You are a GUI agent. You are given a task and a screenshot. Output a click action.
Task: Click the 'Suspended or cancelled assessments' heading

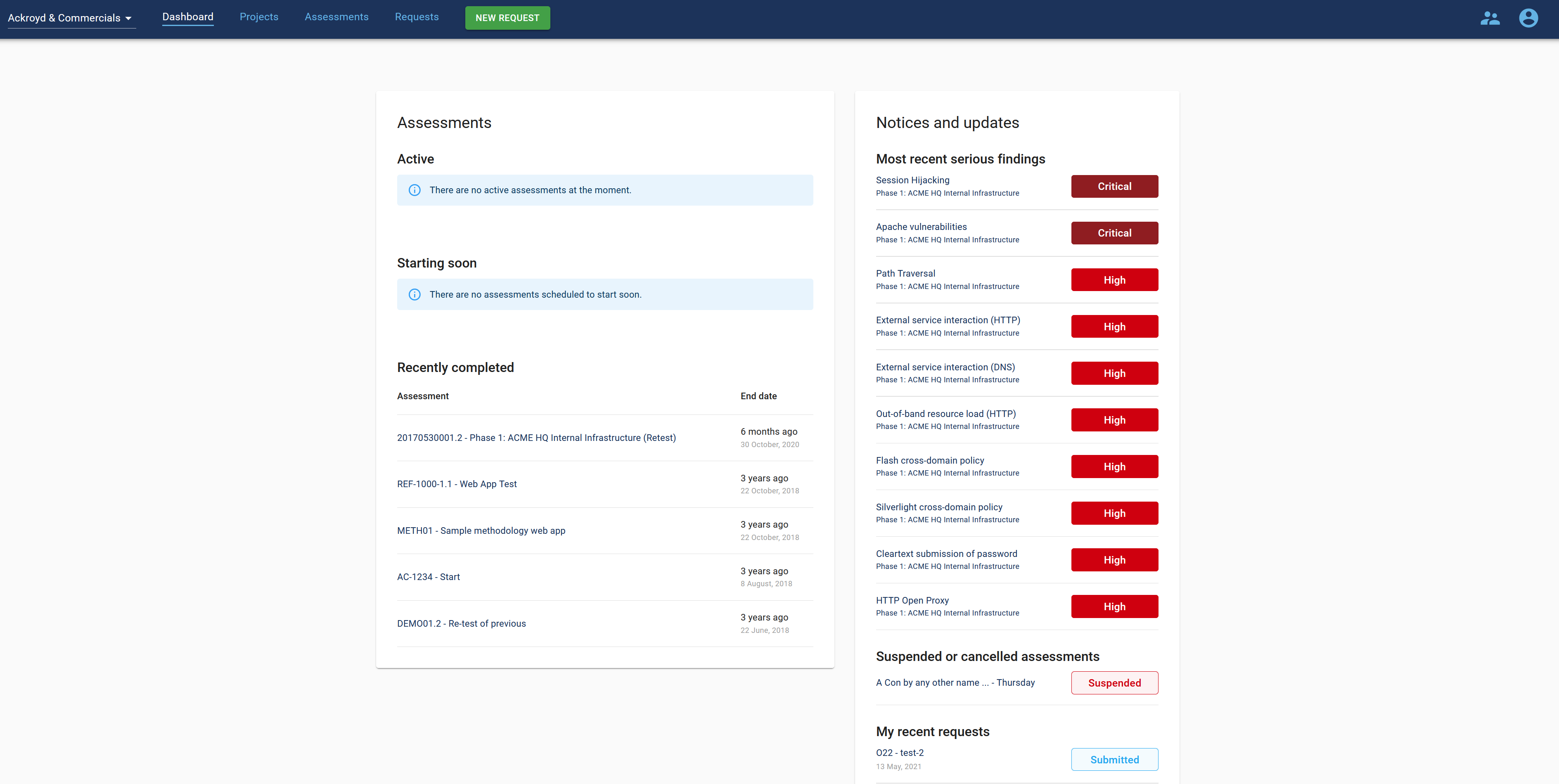click(x=987, y=657)
